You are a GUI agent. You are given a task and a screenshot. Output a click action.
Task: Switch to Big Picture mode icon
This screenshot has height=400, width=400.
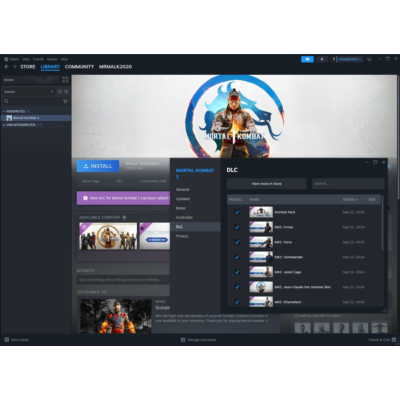point(369,59)
